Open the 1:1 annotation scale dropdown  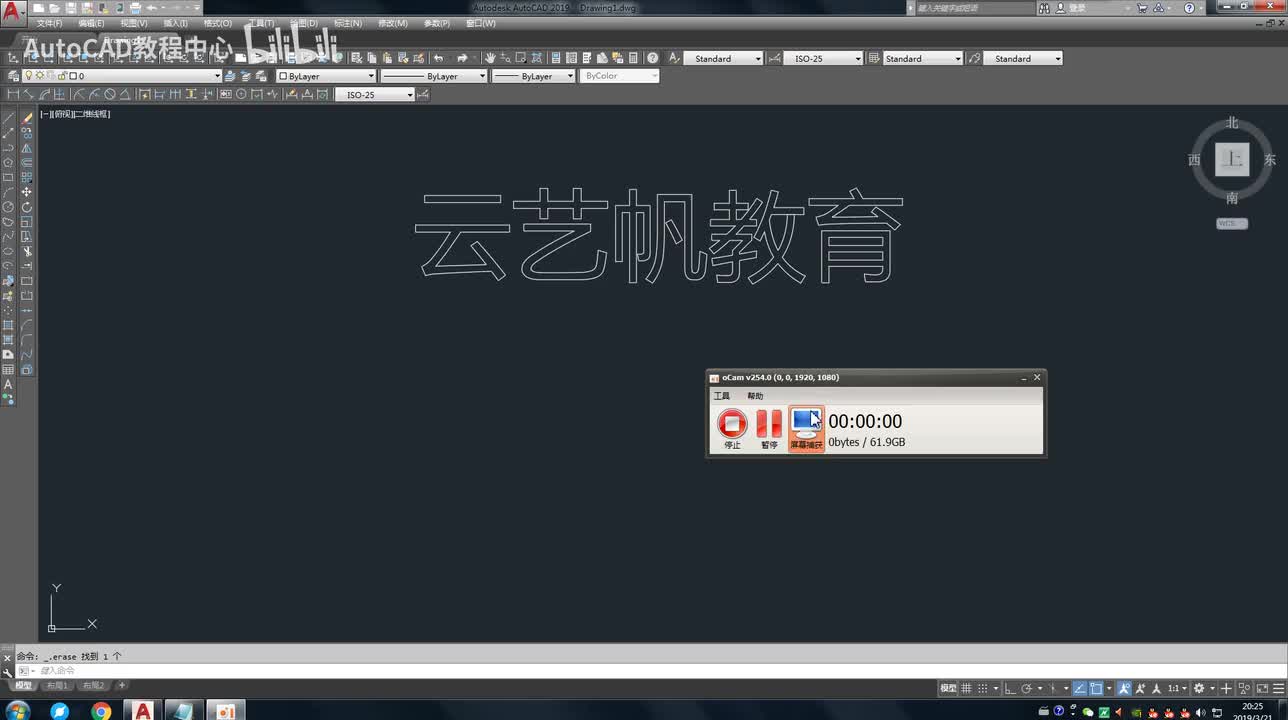(1176, 688)
